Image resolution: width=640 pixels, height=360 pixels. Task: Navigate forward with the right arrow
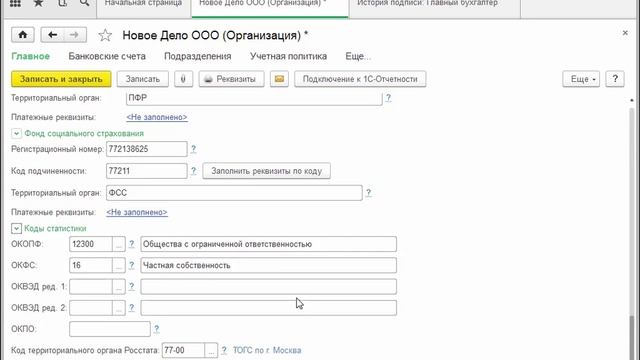(75, 35)
